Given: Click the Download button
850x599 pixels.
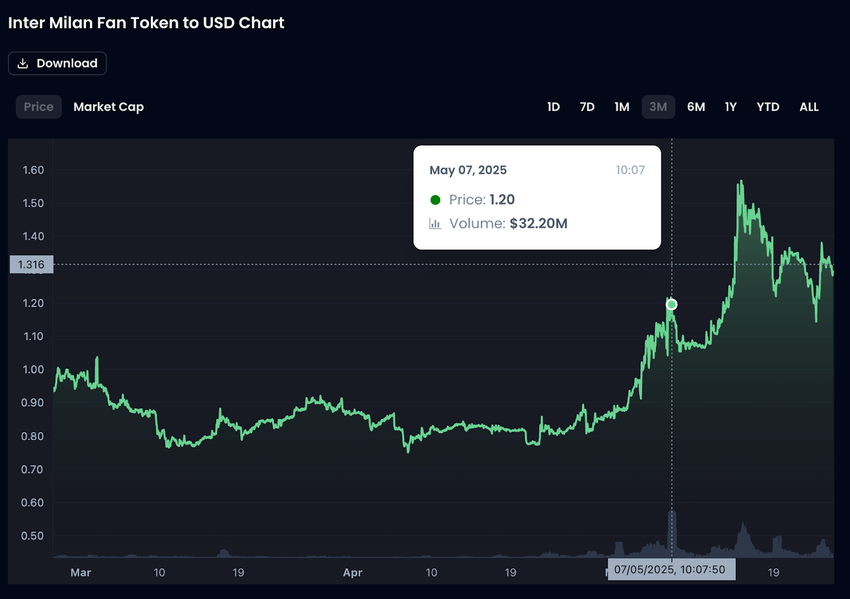Looking at the screenshot, I should (57, 63).
